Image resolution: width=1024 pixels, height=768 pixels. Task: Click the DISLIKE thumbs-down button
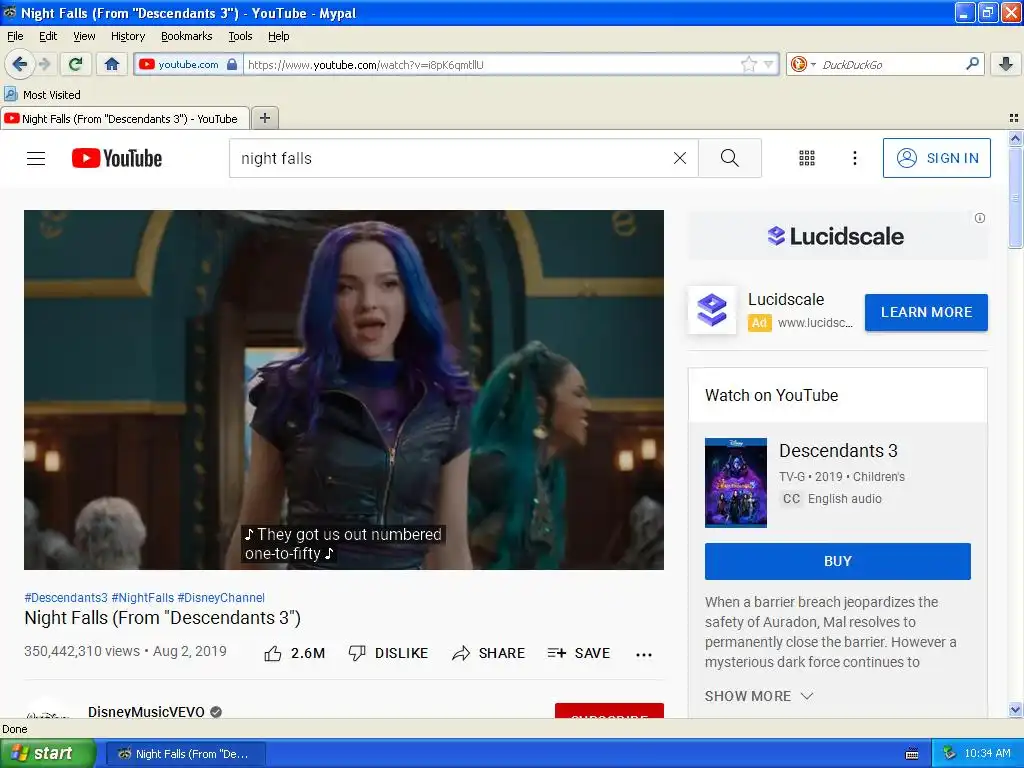[x=388, y=653]
